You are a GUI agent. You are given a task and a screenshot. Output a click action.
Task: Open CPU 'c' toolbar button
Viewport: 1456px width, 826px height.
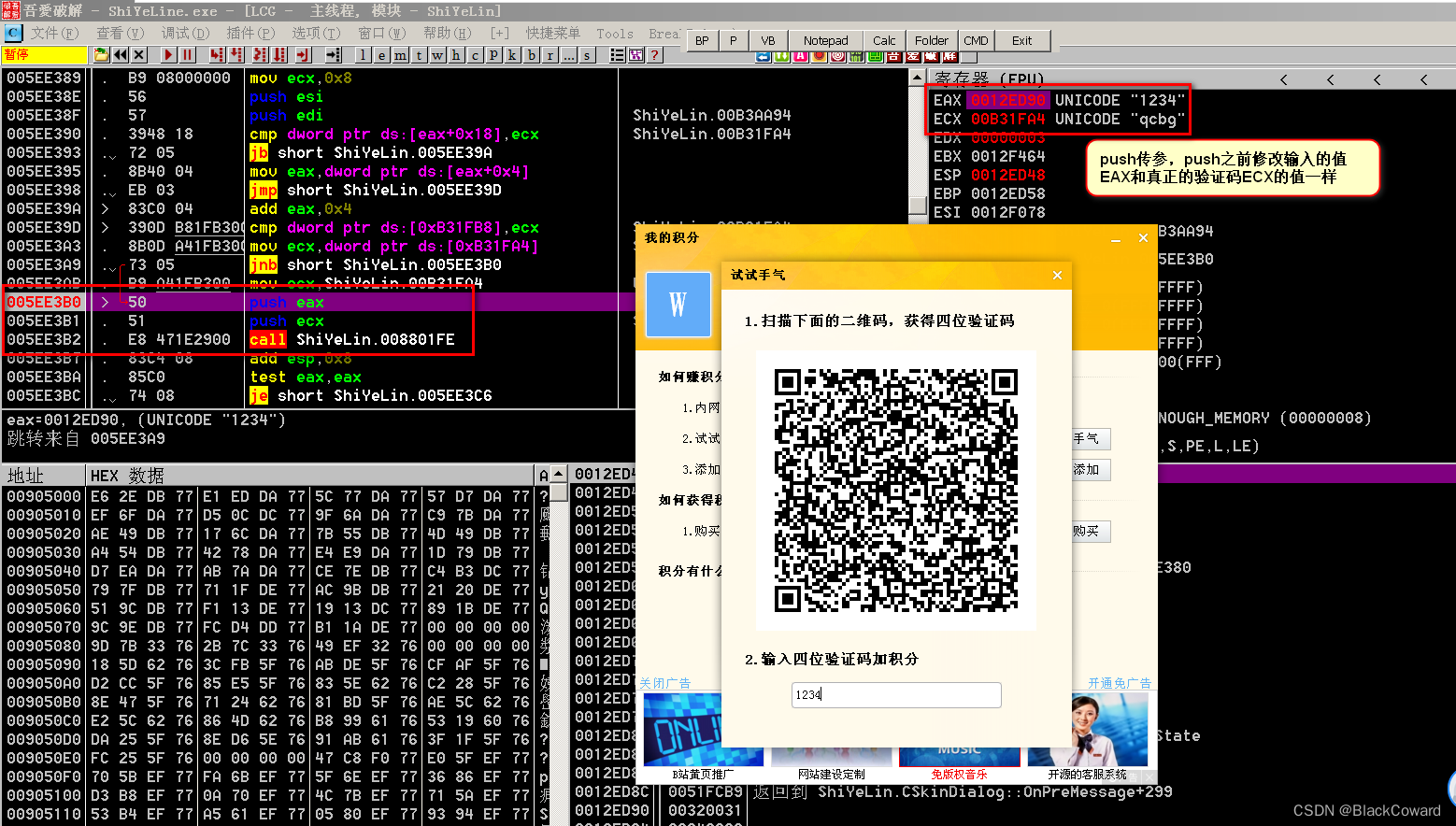coord(475,55)
